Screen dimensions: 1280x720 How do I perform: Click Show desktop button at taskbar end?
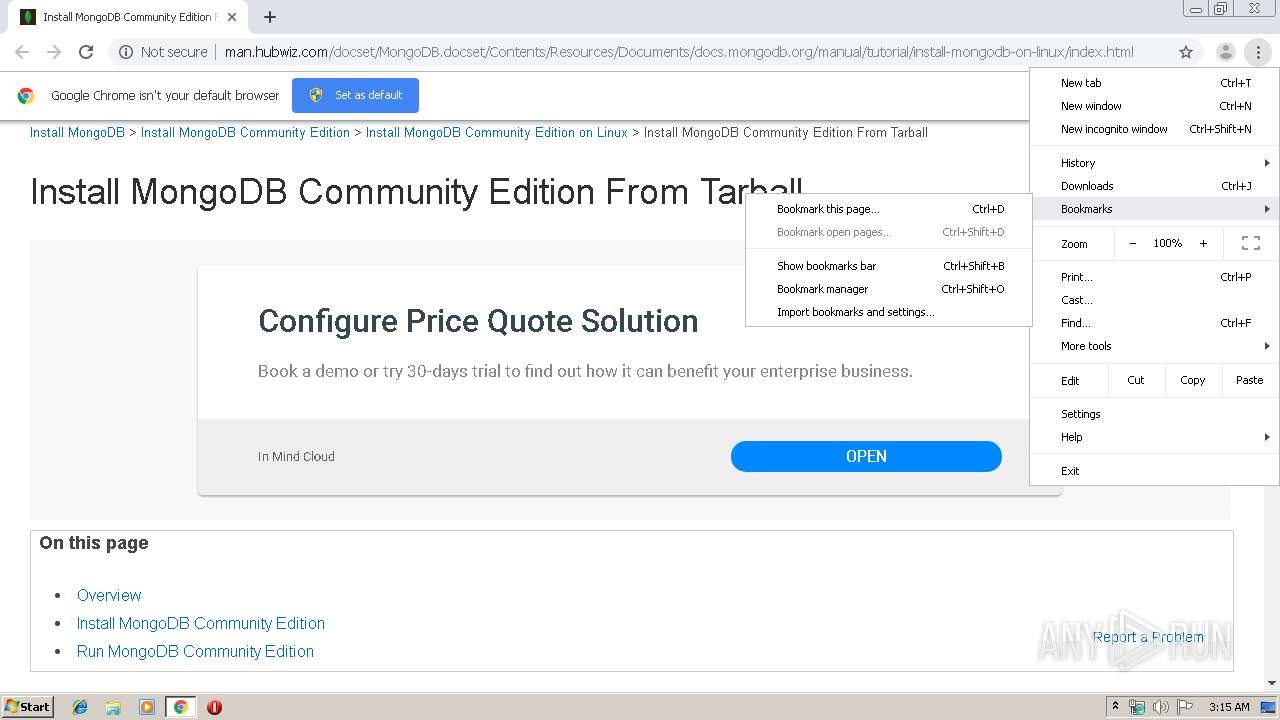1267,707
